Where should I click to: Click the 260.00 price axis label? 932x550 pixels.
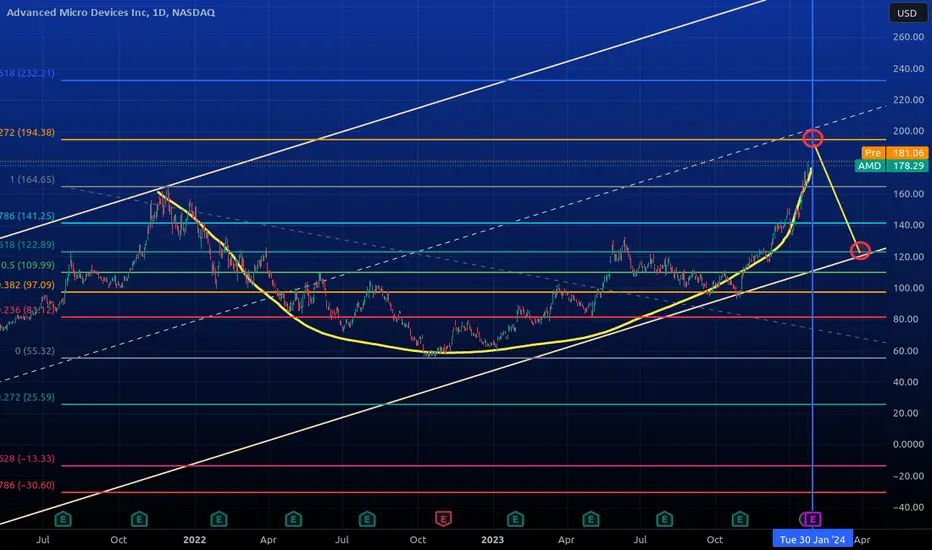(x=908, y=37)
